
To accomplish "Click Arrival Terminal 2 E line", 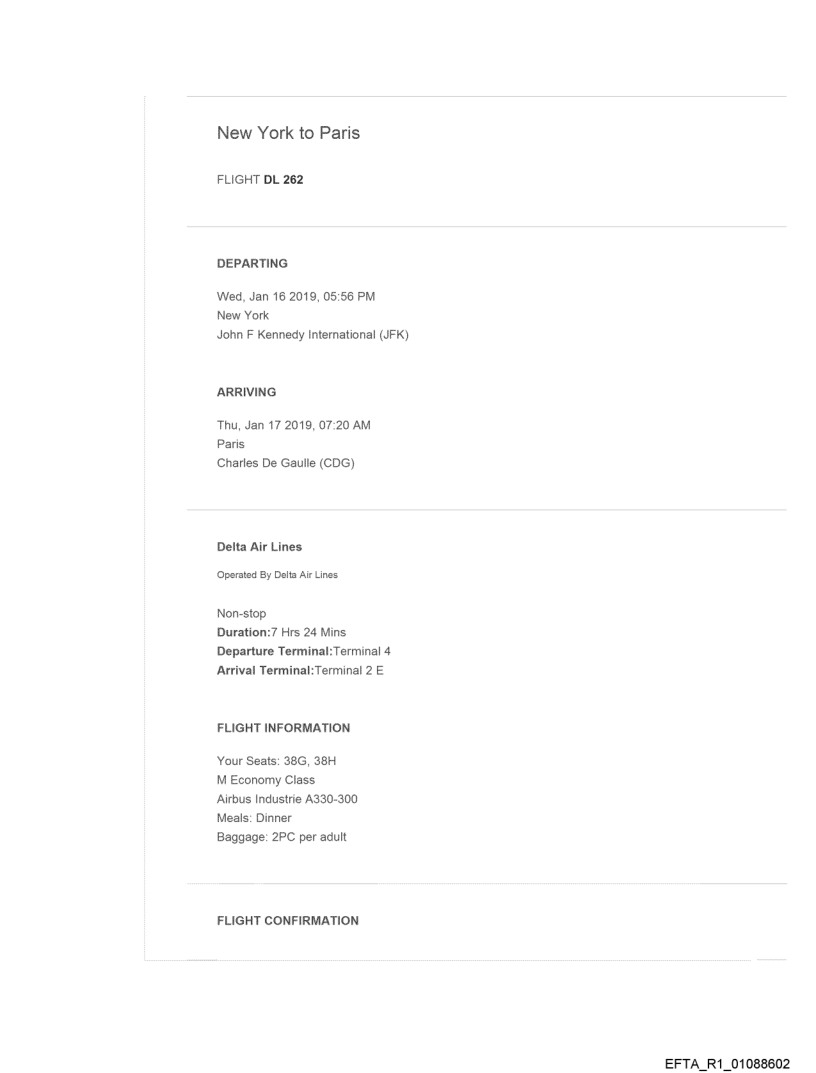I will point(300,670).
